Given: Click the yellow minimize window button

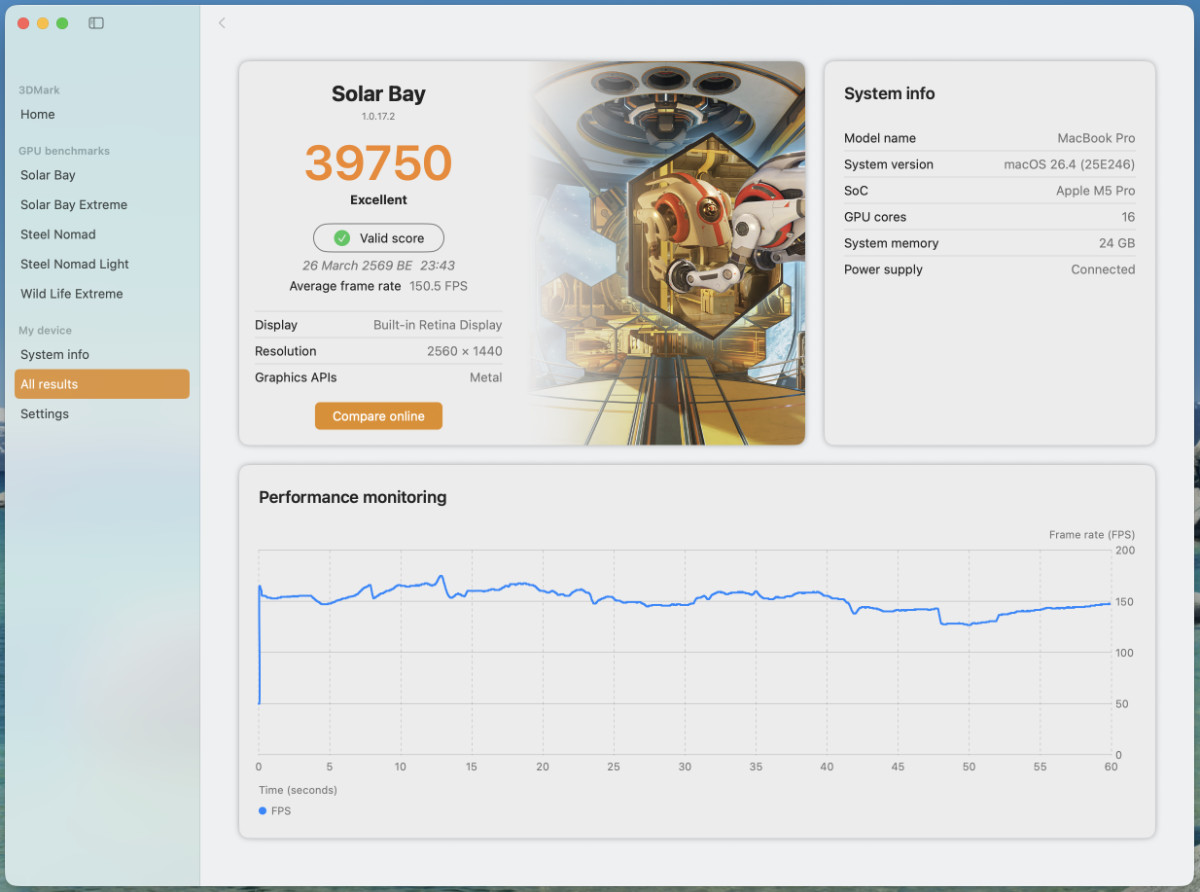Looking at the screenshot, I should [43, 23].
